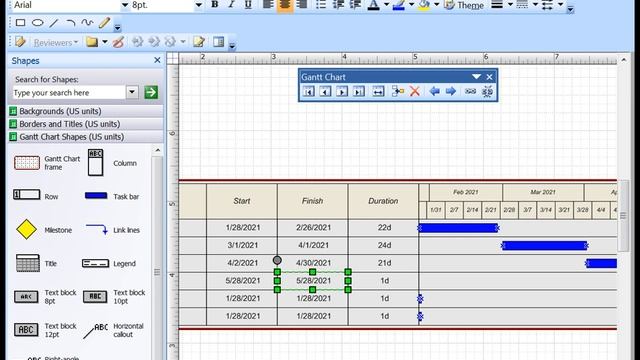Click the Go to Next icon in Gantt Chart toolbar
The image size is (640, 360).
[x=342, y=91]
